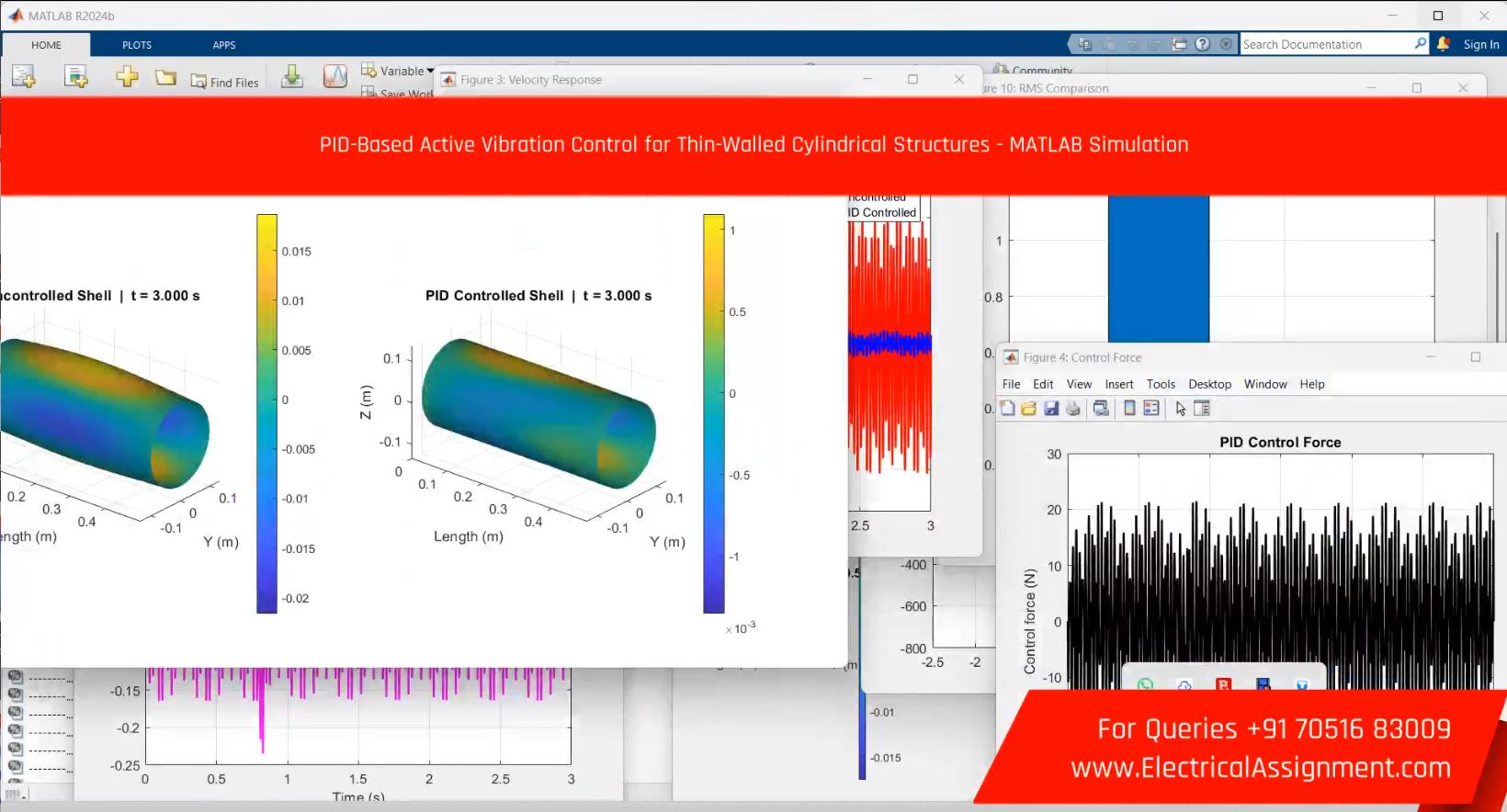
Task: Click Link Plot icon in Figure 4 toolbar
Action: pyautogui.click(x=1101, y=409)
